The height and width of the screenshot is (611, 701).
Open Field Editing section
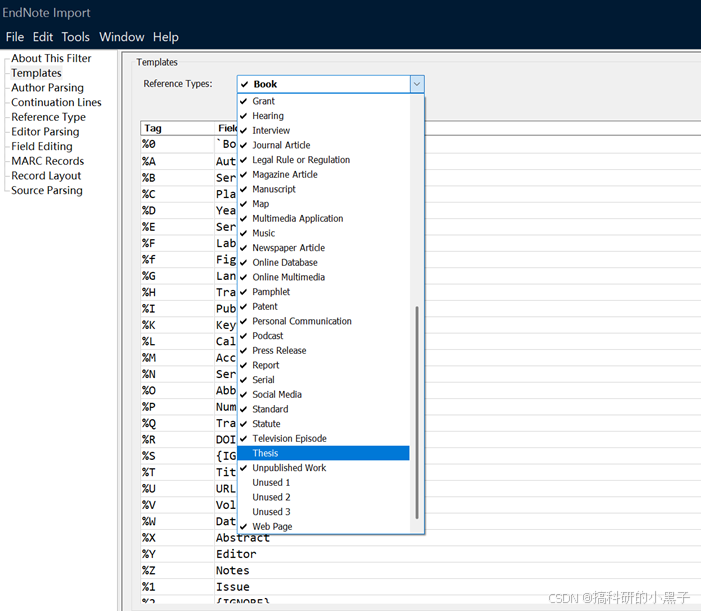click(x=42, y=147)
